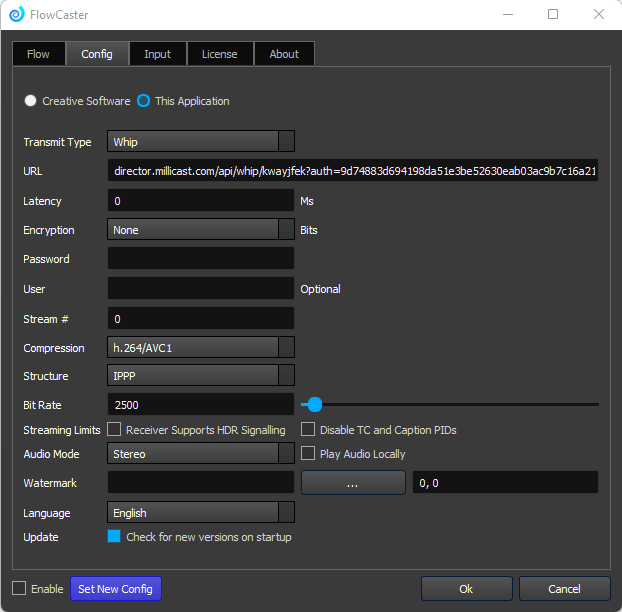
Task: Toggle Play Audio Locally checkbox
Action: coord(309,454)
